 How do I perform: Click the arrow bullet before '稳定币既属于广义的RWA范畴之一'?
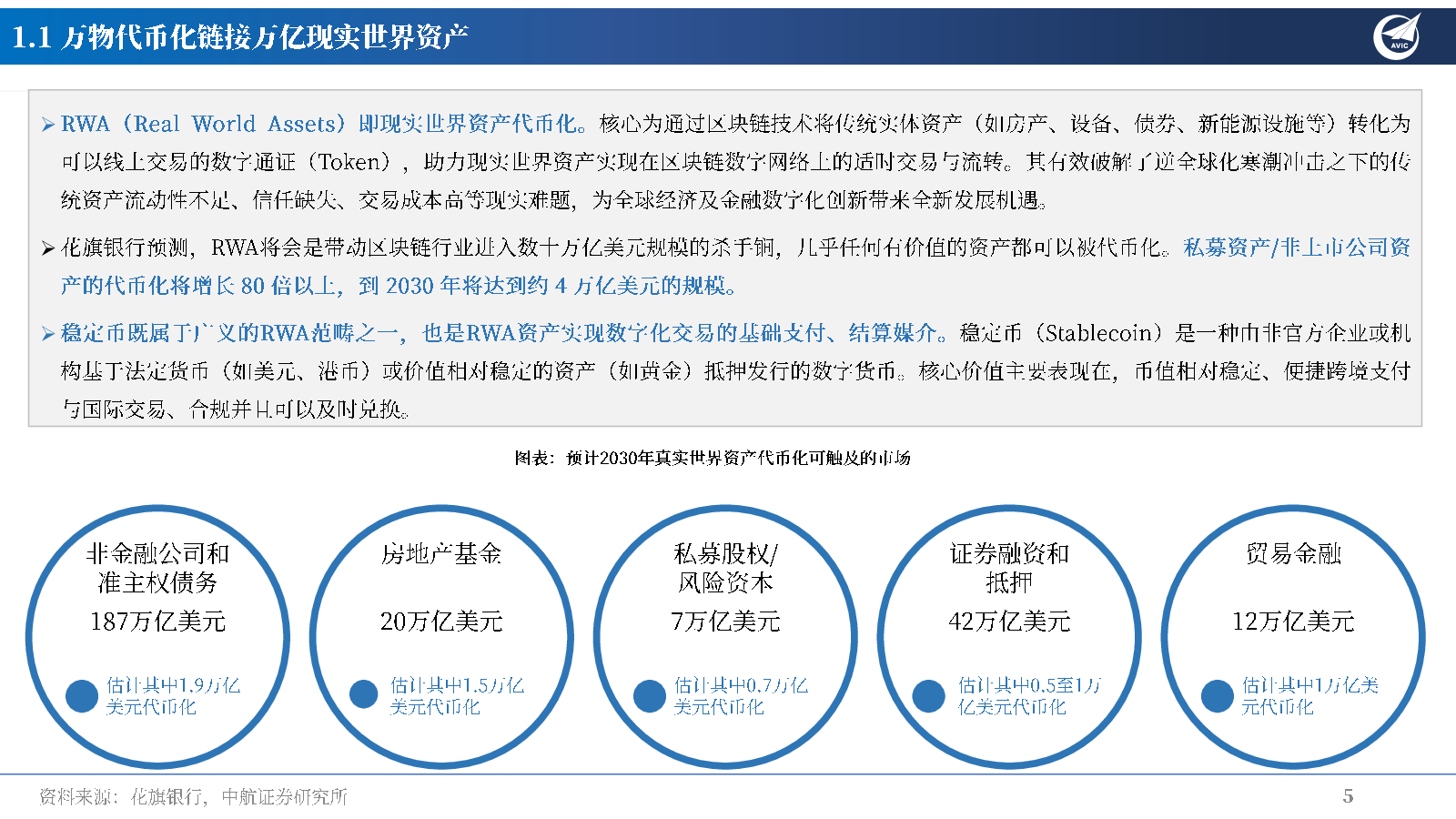[x=48, y=334]
